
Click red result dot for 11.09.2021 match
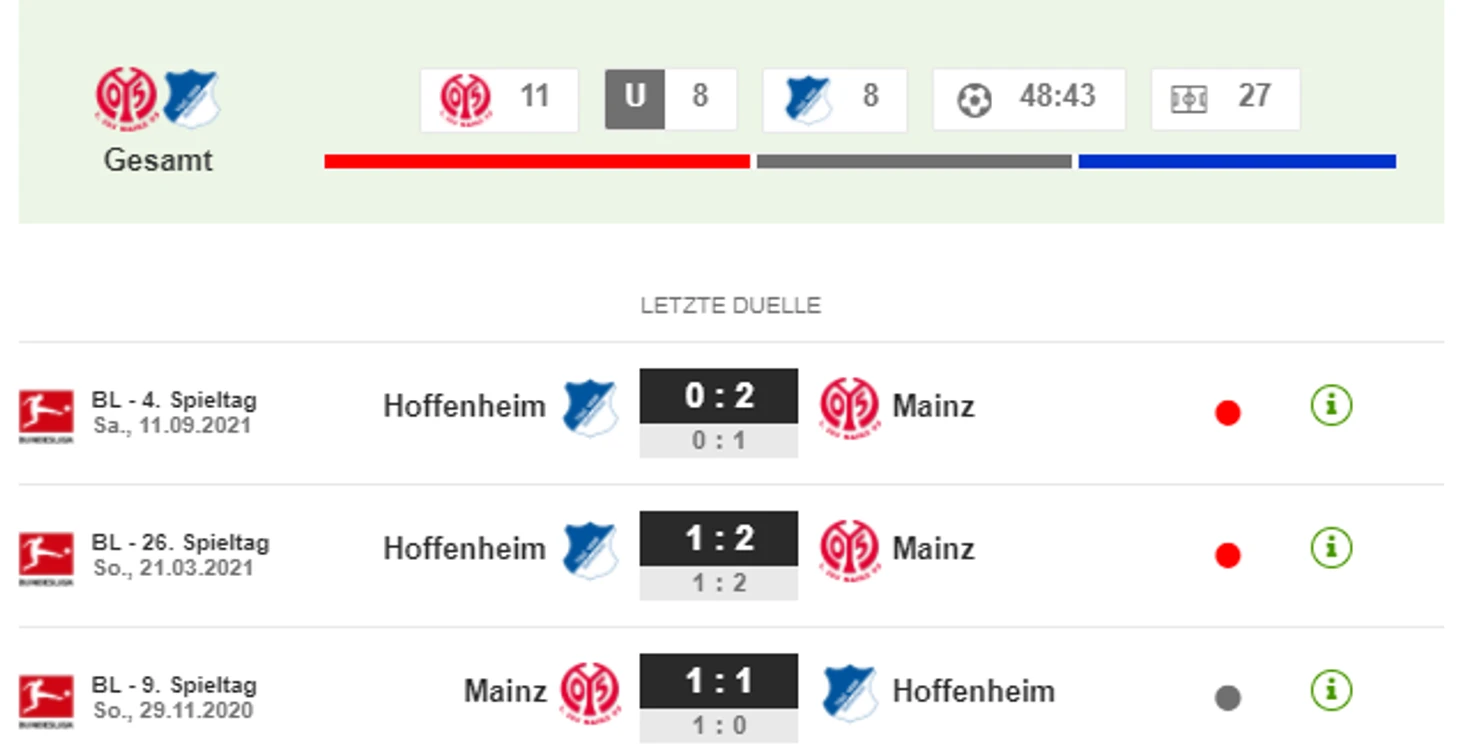point(1228,412)
